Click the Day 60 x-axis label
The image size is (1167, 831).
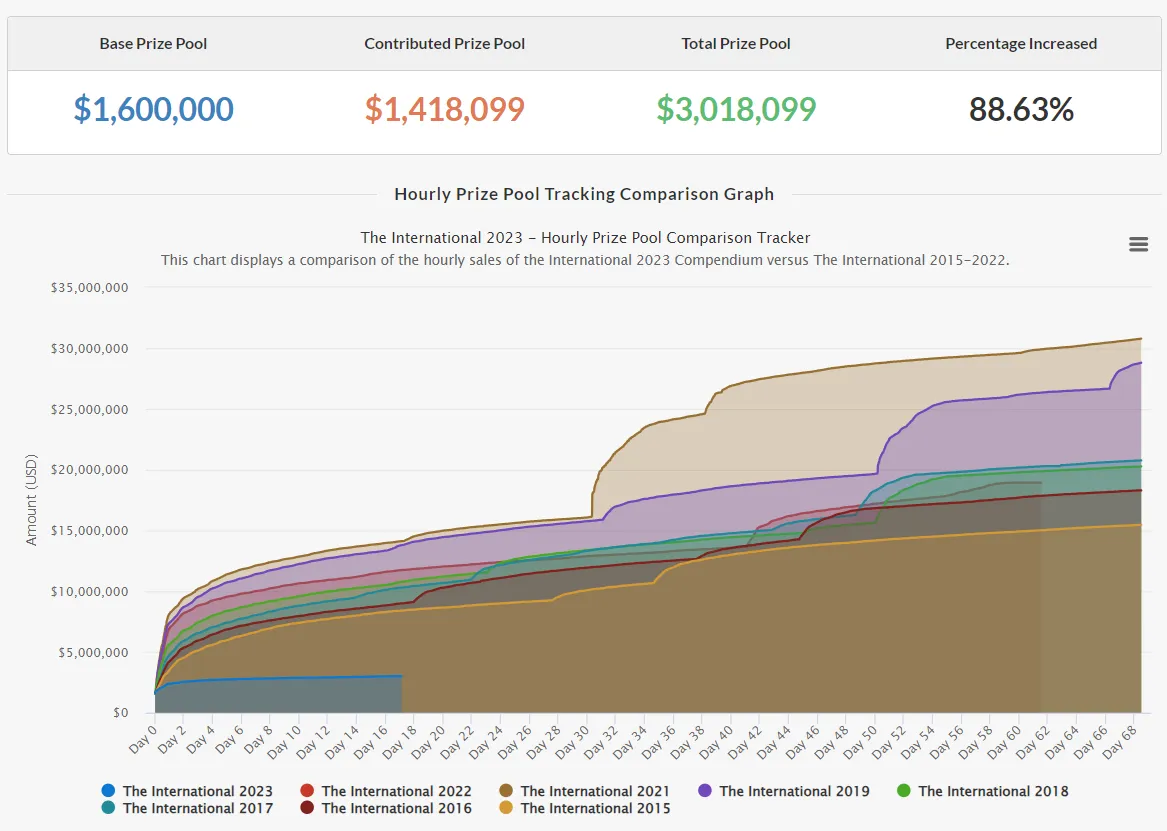click(1005, 742)
